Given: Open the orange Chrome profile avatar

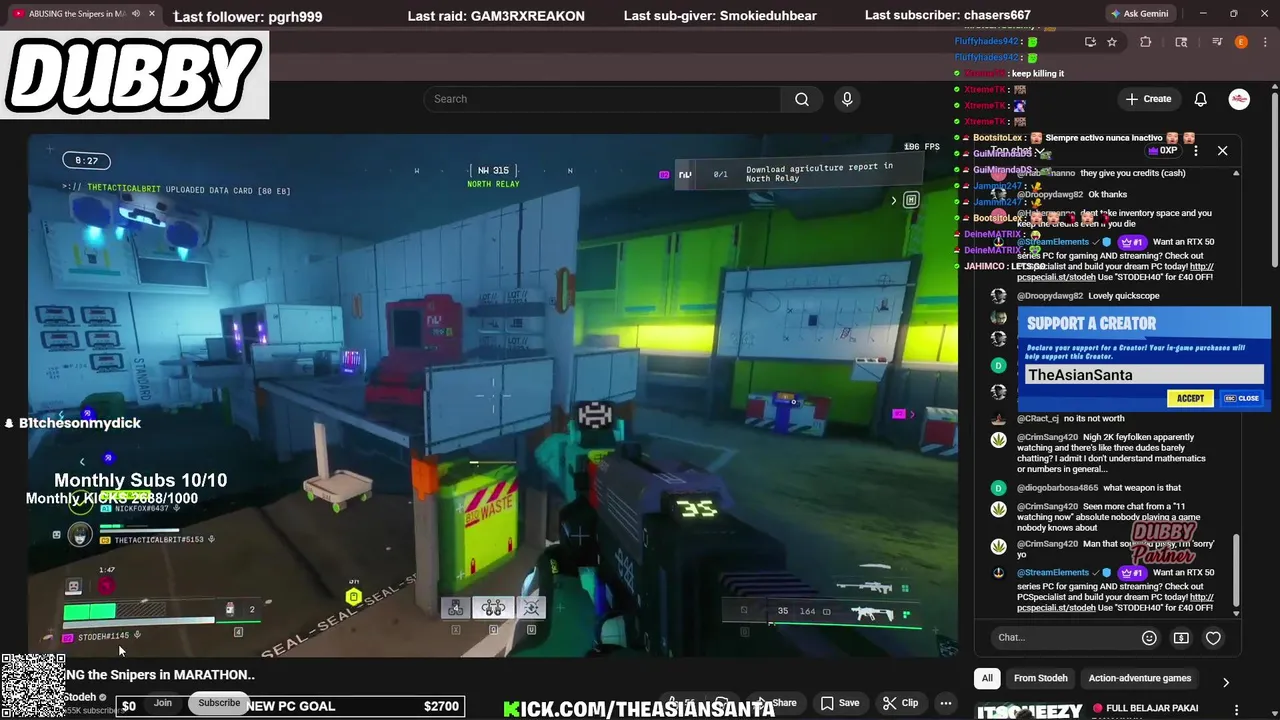Looking at the screenshot, I should coord(1241,42).
